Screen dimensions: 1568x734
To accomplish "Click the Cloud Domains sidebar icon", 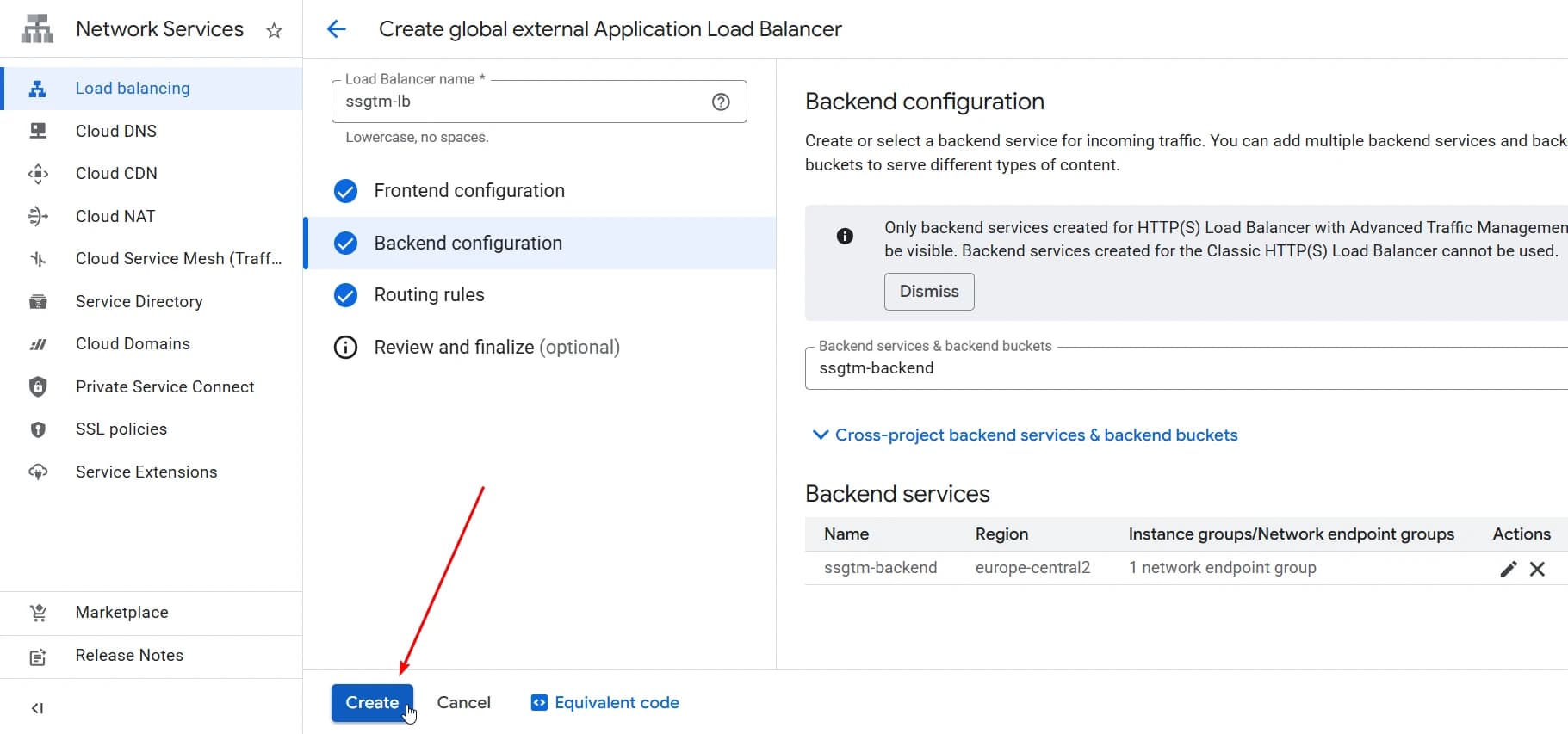I will click(x=38, y=344).
